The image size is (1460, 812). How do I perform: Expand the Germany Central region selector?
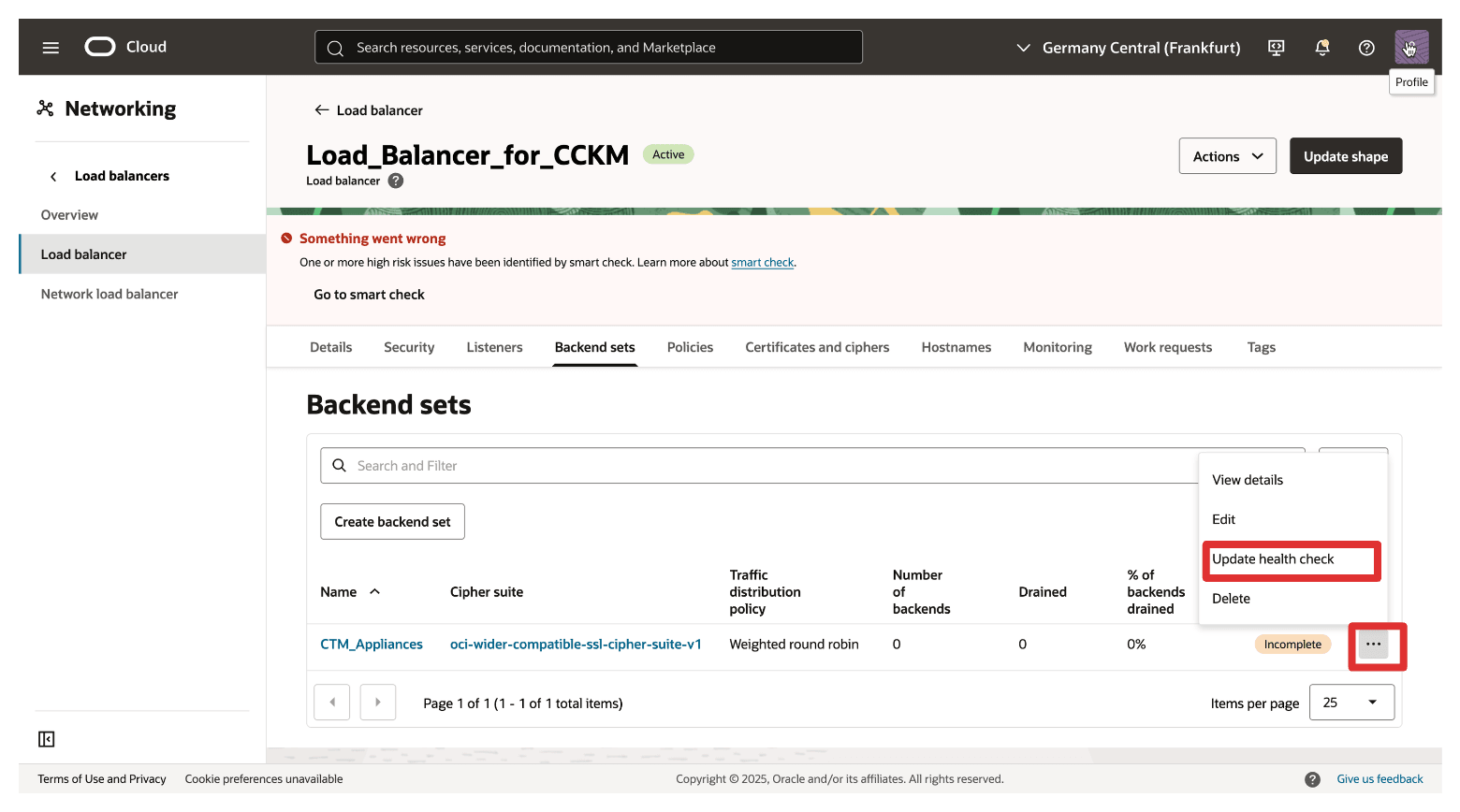point(1128,48)
